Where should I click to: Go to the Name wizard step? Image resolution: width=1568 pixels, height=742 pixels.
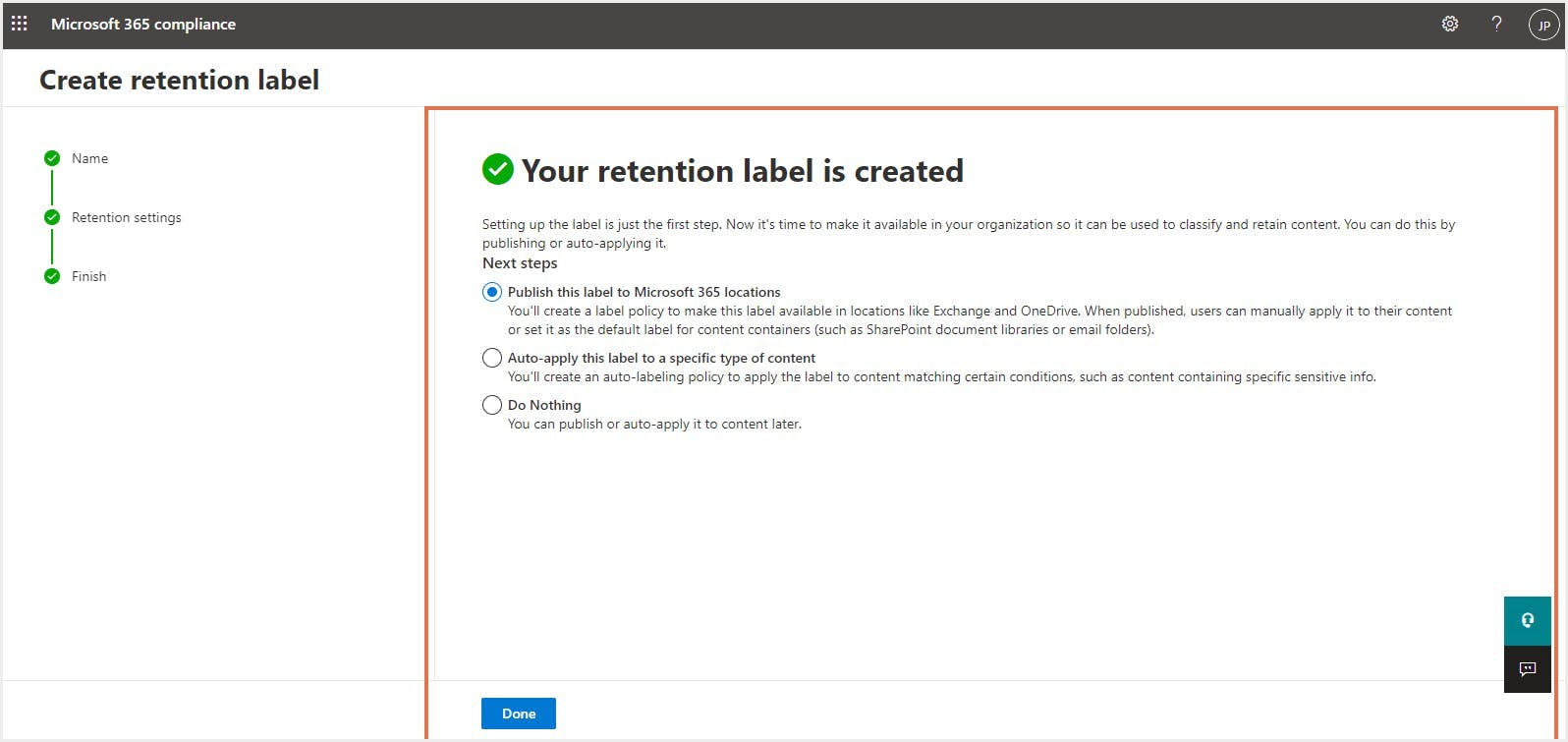89,158
